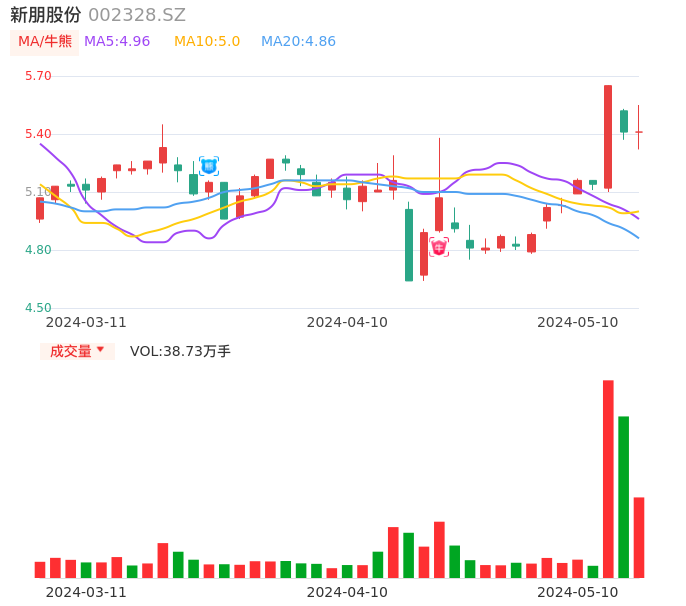Click the VOL:38.73万手 volume readout

[180, 351]
